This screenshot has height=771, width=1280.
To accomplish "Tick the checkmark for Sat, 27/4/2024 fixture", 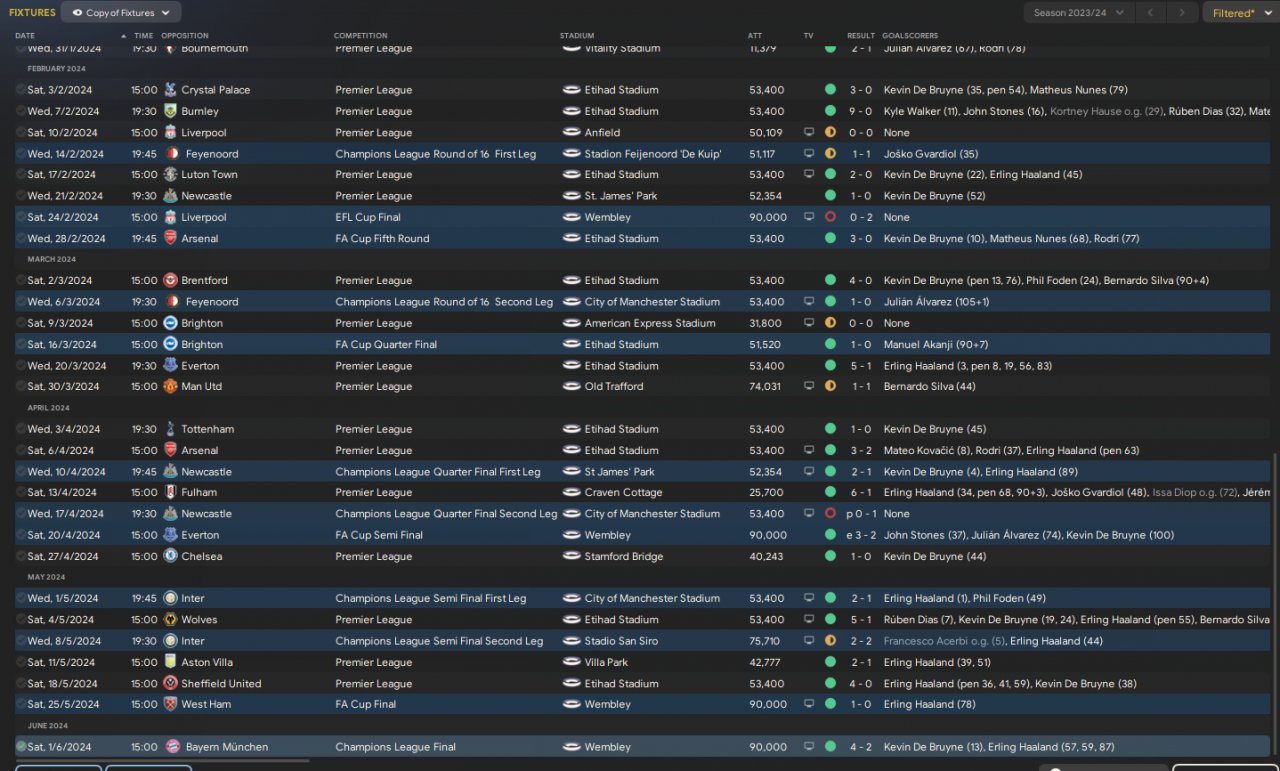I will coord(20,557).
